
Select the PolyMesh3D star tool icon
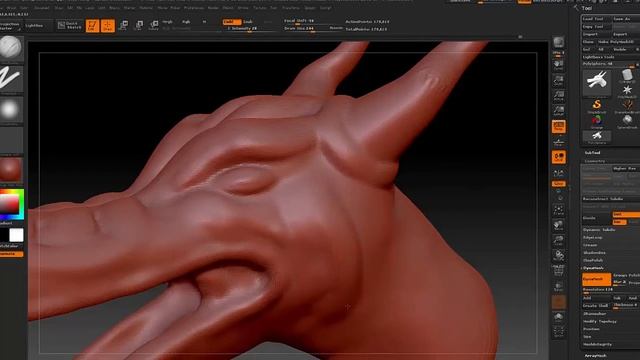coord(627,91)
